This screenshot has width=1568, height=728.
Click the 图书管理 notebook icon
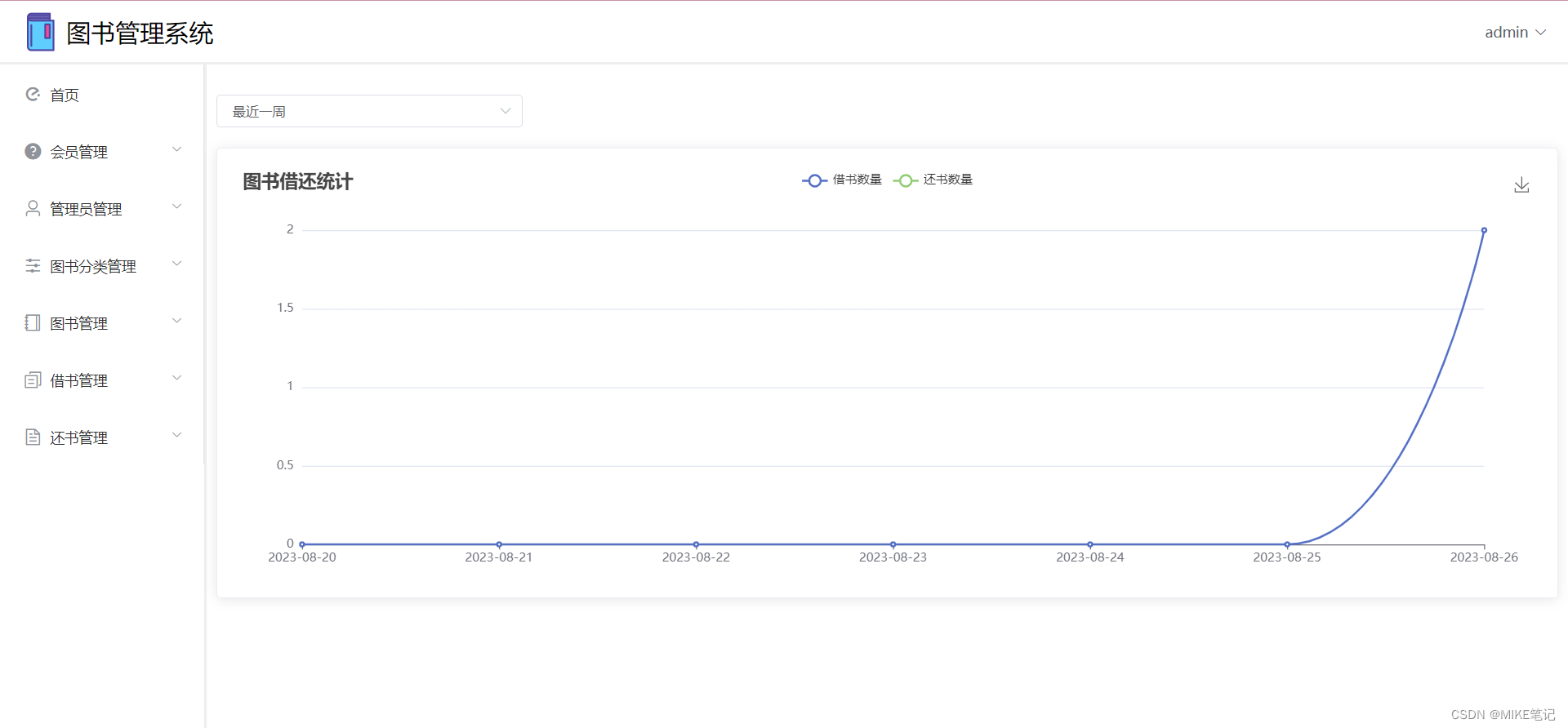point(33,322)
